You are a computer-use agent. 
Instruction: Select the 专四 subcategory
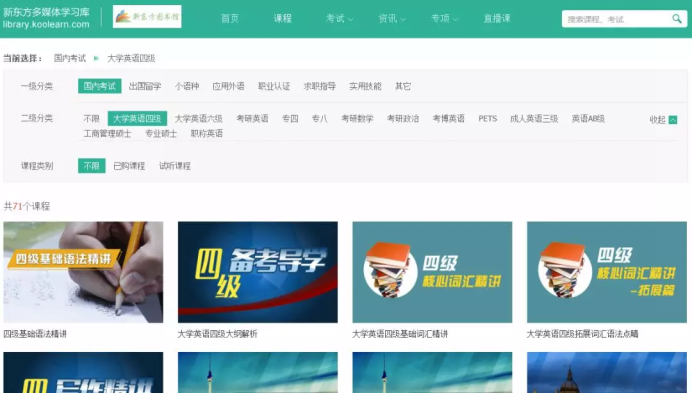coord(290,119)
